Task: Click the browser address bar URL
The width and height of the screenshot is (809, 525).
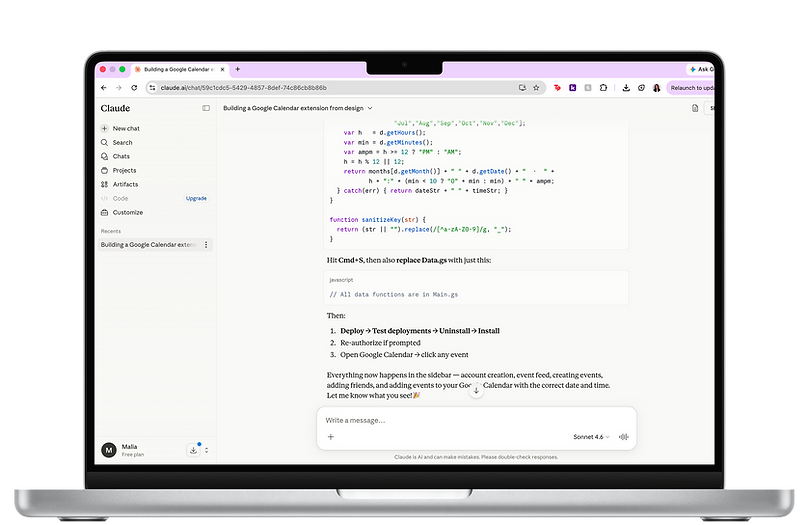Action: pyautogui.click(x=244, y=88)
